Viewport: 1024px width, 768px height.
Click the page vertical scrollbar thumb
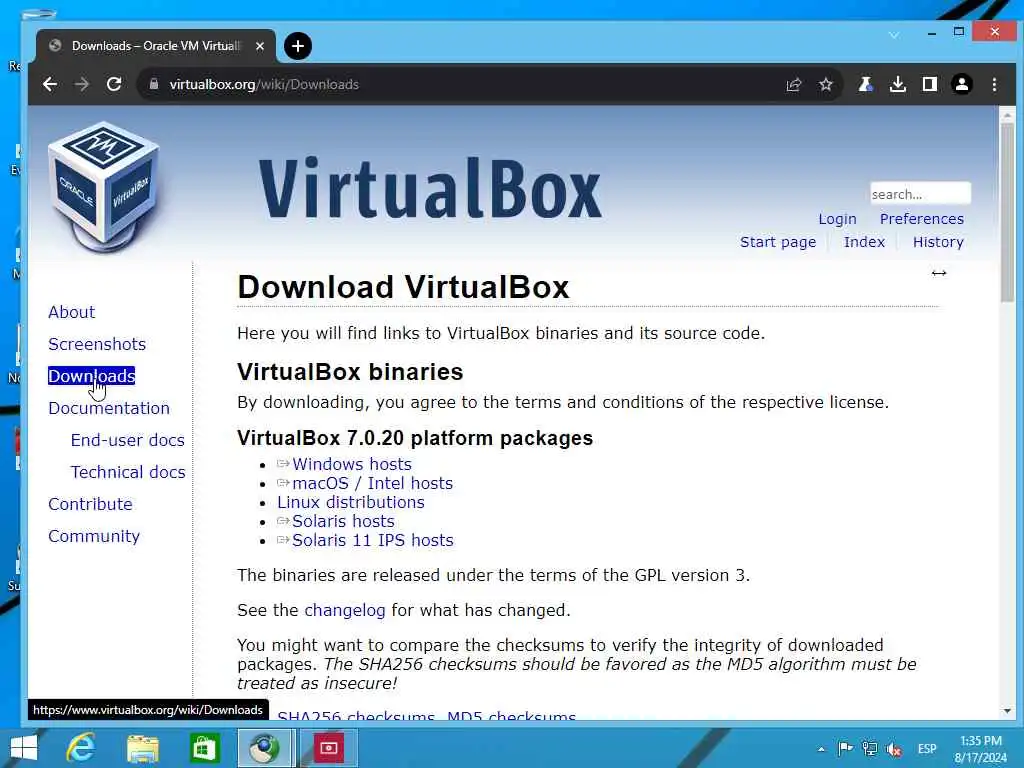pyautogui.click(x=1007, y=212)
